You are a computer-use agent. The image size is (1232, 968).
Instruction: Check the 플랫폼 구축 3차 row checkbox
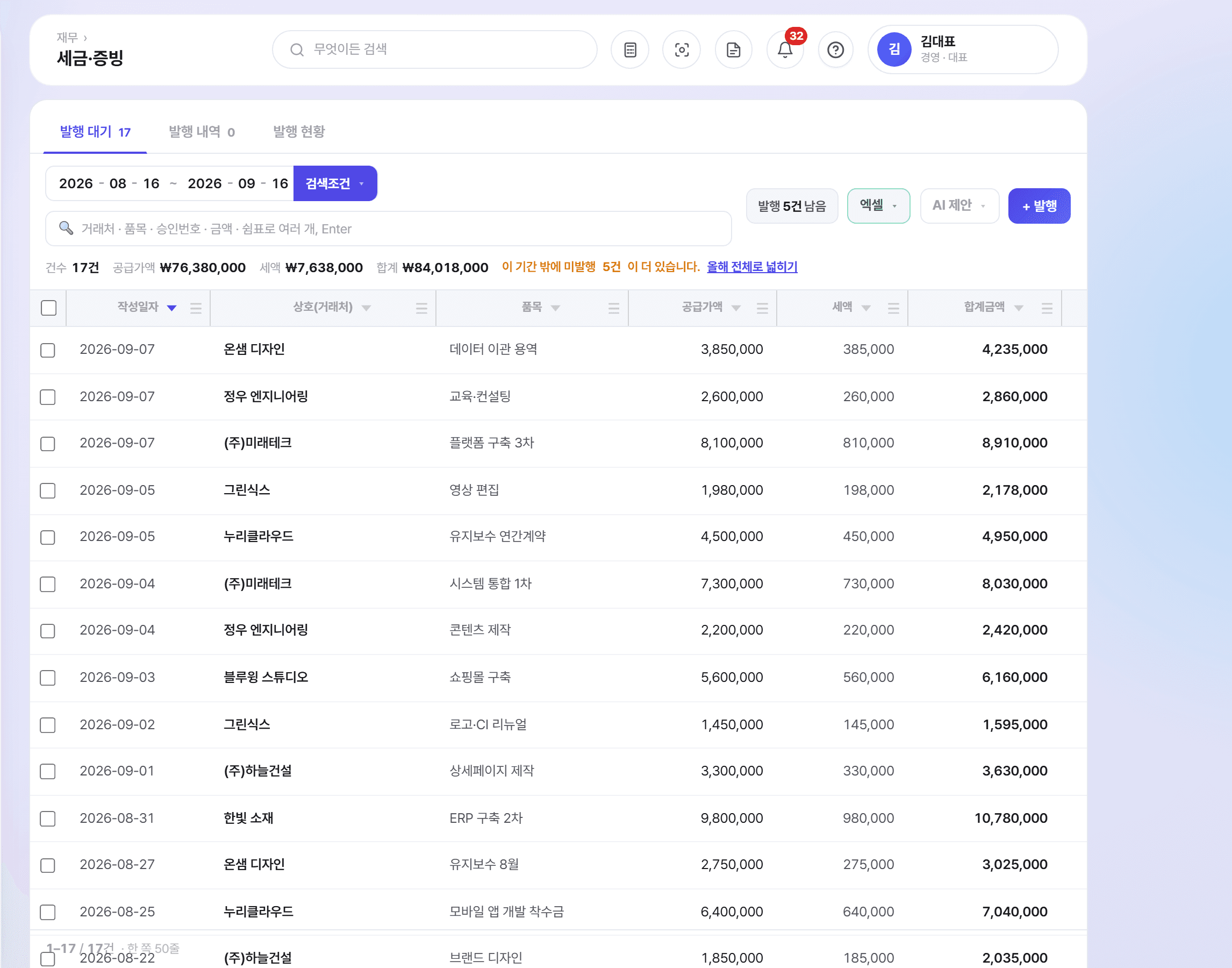click(48, 443)
